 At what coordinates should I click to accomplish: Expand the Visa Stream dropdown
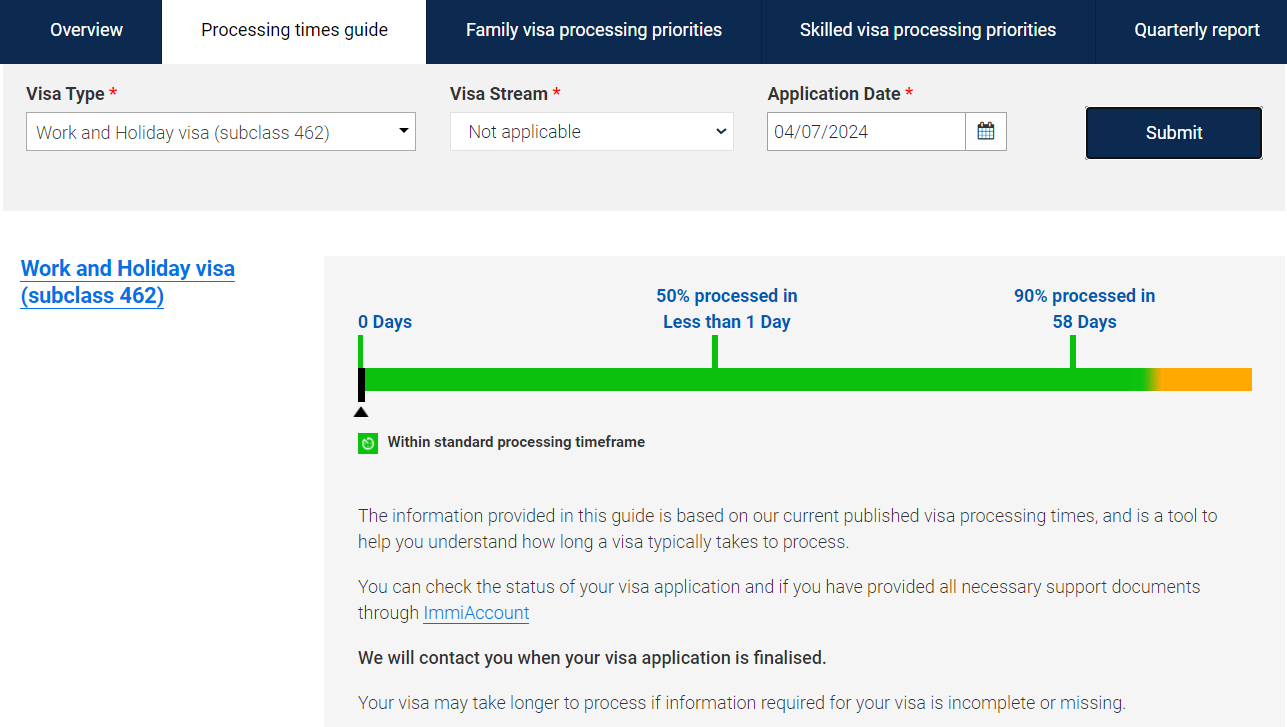(x=592, y=132)
